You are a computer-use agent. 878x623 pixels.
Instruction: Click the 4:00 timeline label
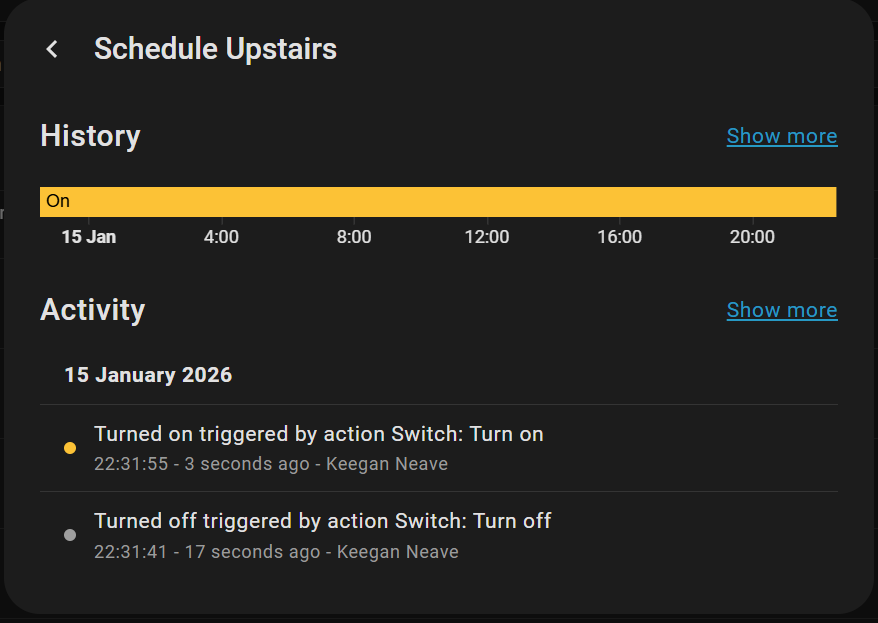(221, 237)
